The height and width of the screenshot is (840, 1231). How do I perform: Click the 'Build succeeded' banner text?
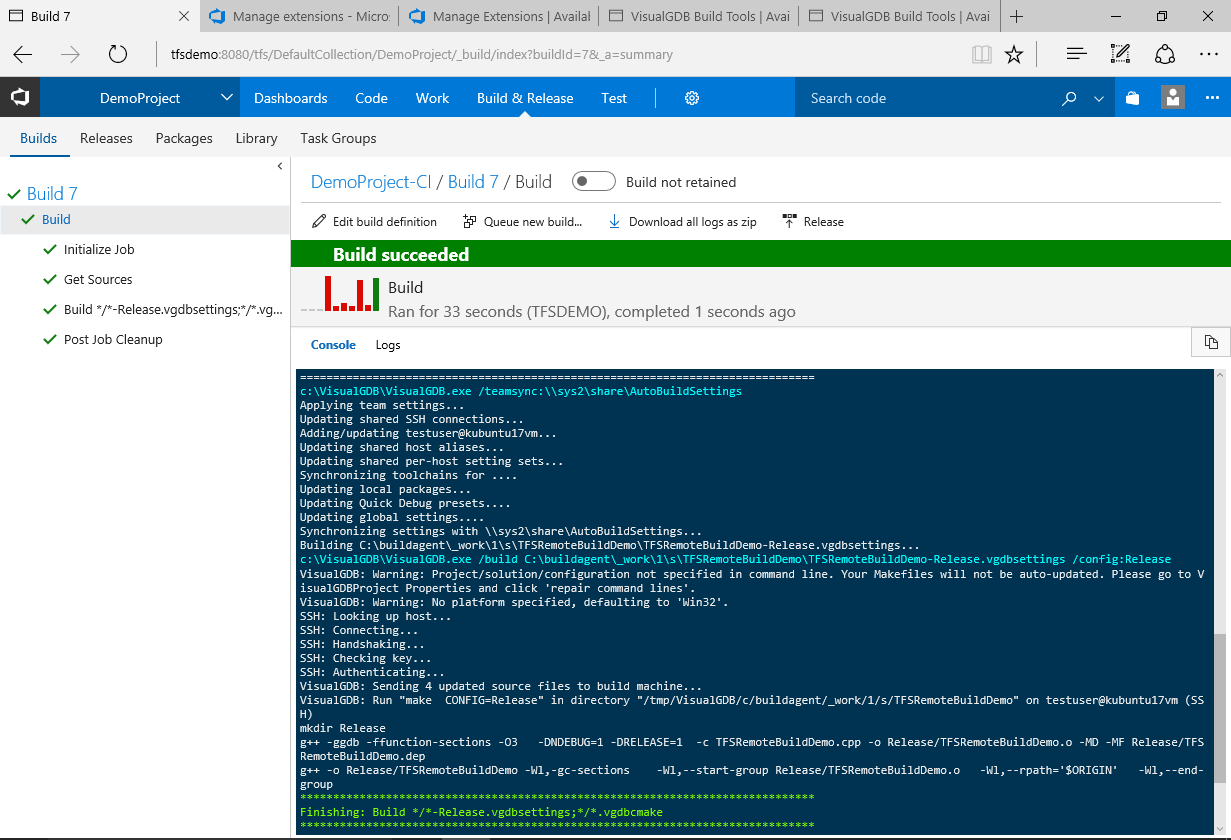coord(401,255)
